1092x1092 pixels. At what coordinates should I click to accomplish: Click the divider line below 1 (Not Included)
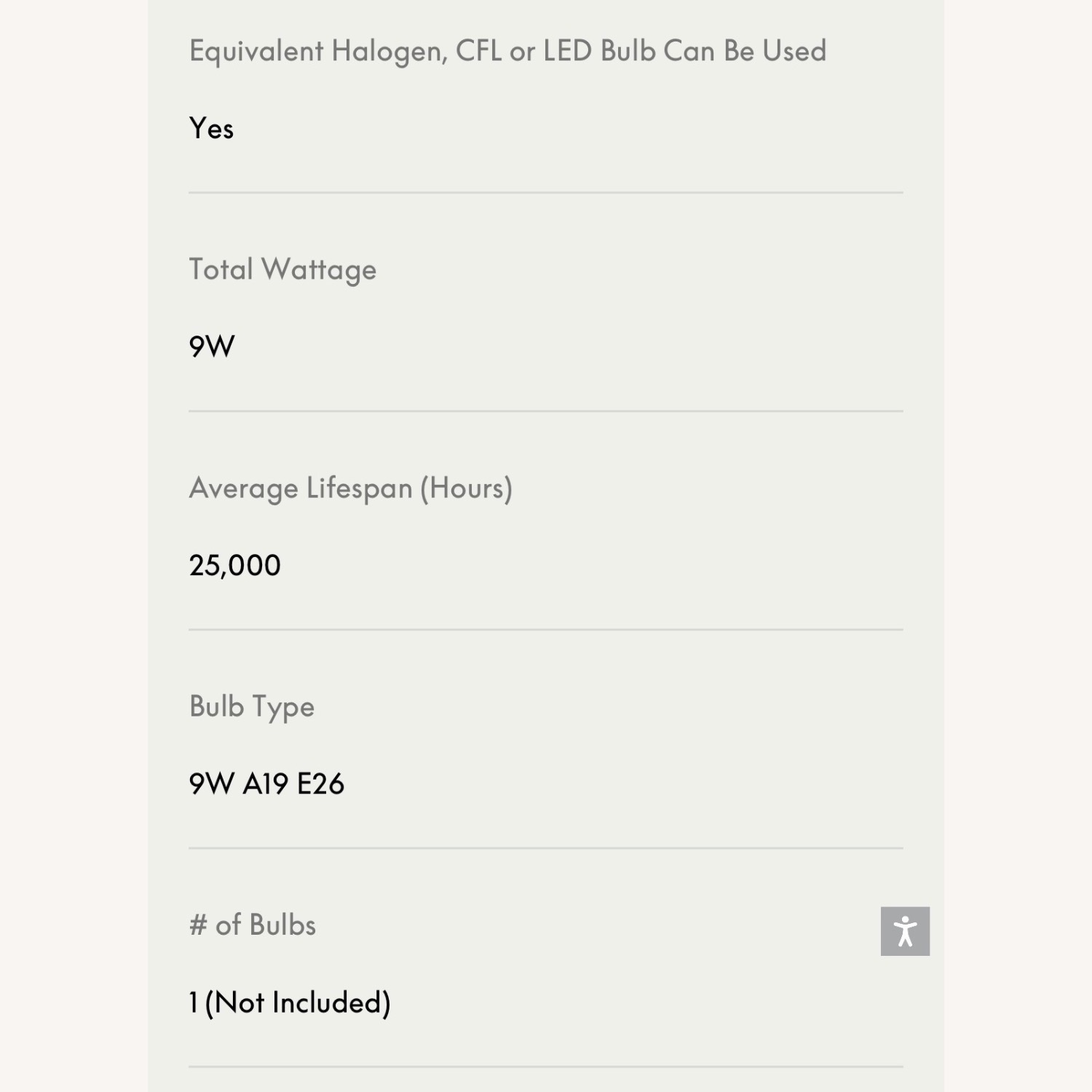pos(546,1067)
